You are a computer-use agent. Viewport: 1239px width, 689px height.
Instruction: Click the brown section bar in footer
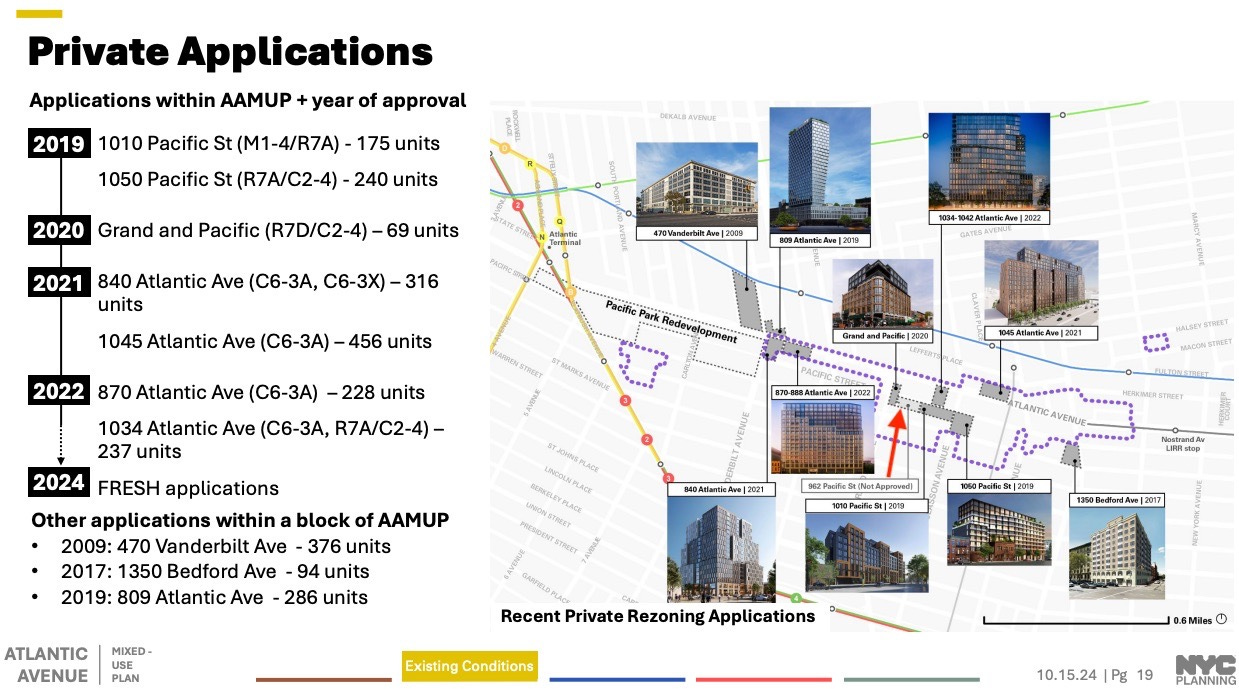click(323, 680)
